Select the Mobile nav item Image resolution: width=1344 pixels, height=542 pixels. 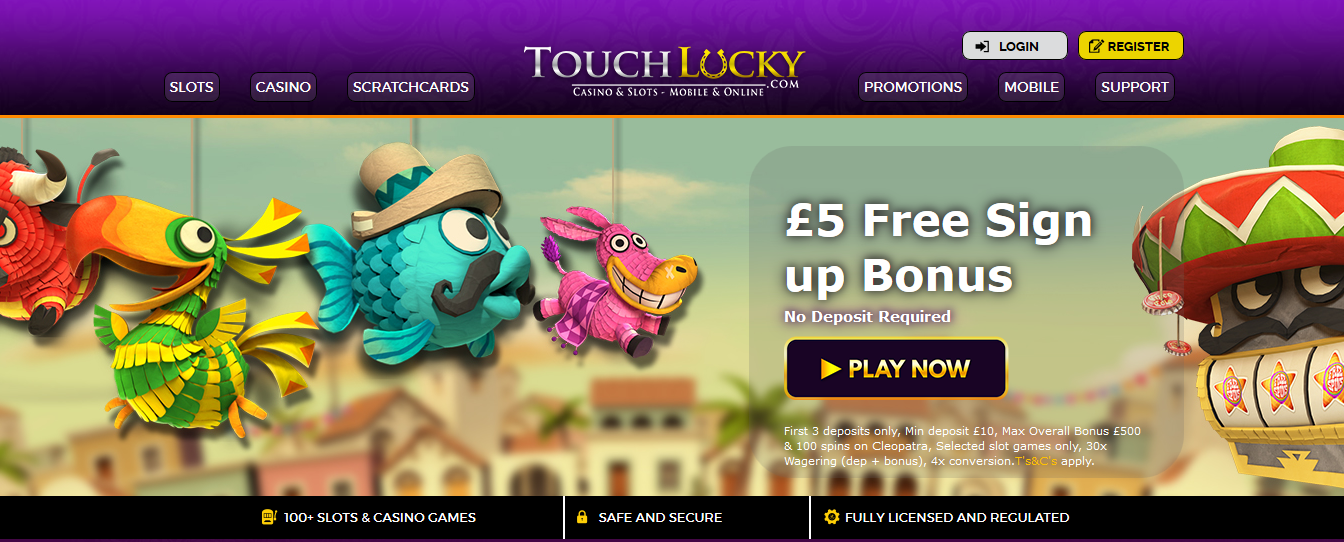pos(1031,87)
